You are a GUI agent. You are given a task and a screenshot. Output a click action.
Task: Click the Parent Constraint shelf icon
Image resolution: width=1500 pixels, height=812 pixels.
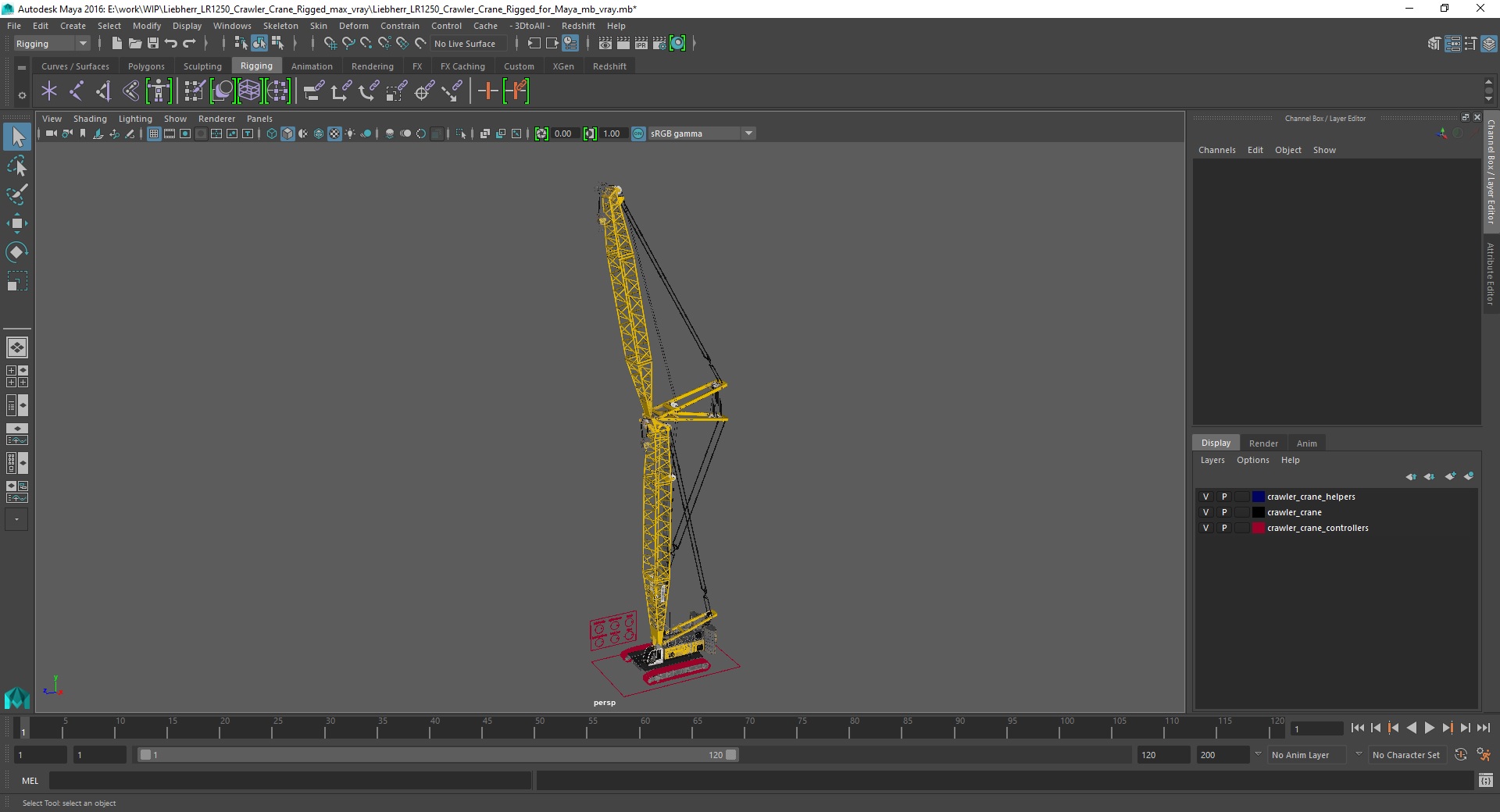[x=314, y=91]
